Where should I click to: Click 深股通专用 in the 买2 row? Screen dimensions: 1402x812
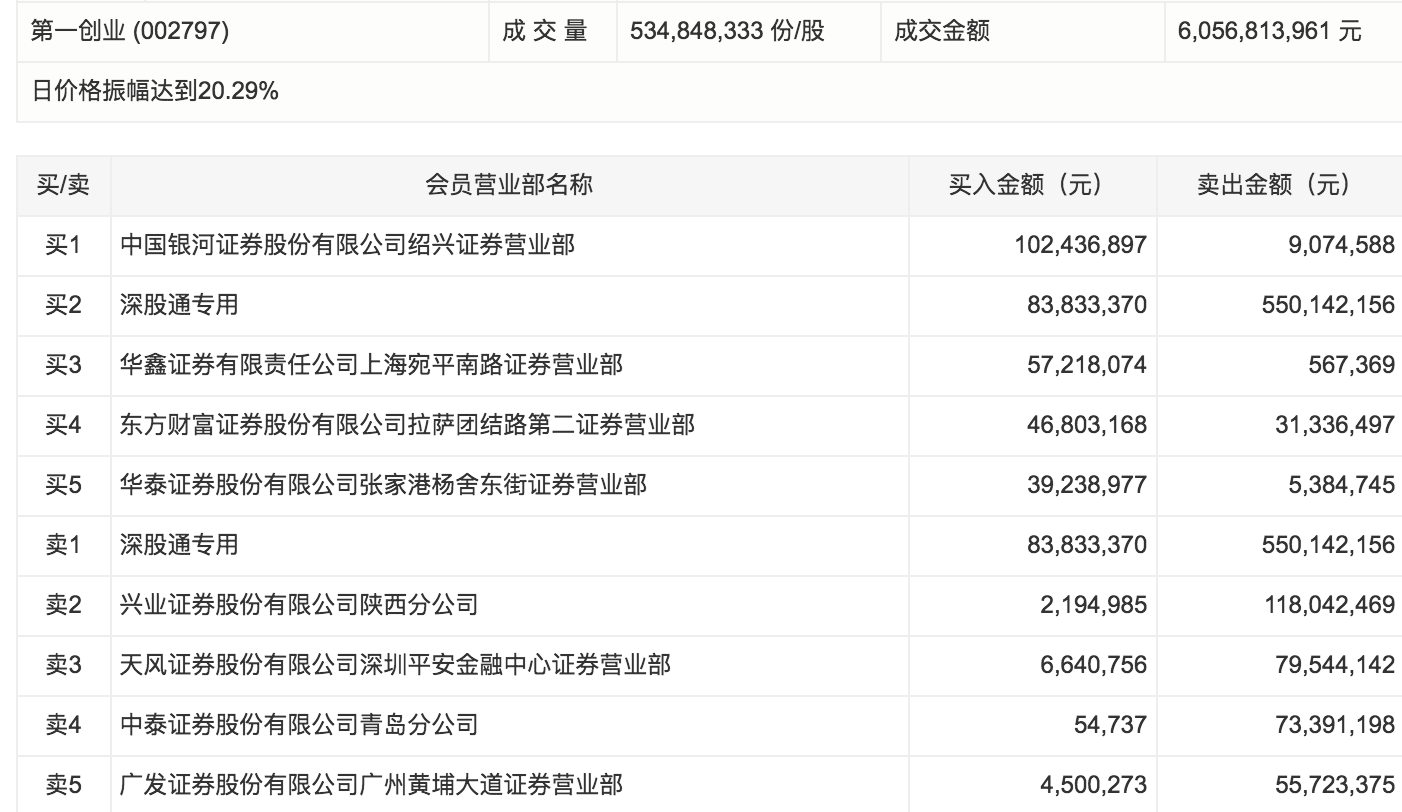point(179,305)
